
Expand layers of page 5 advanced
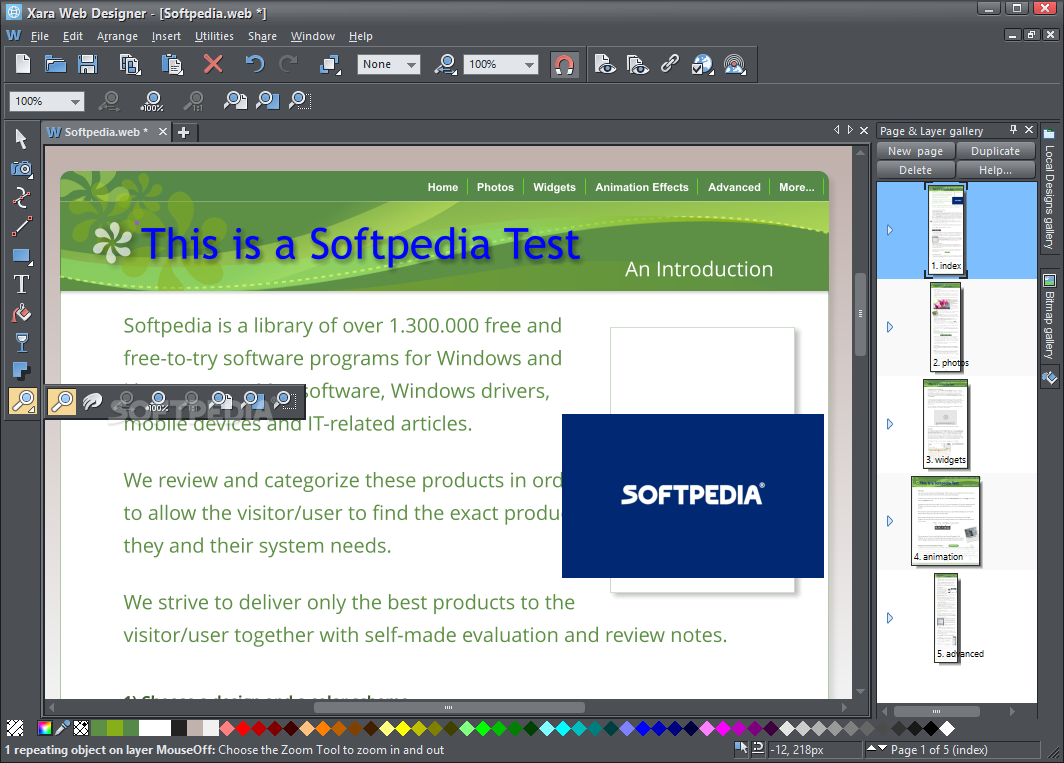(890, 618)
